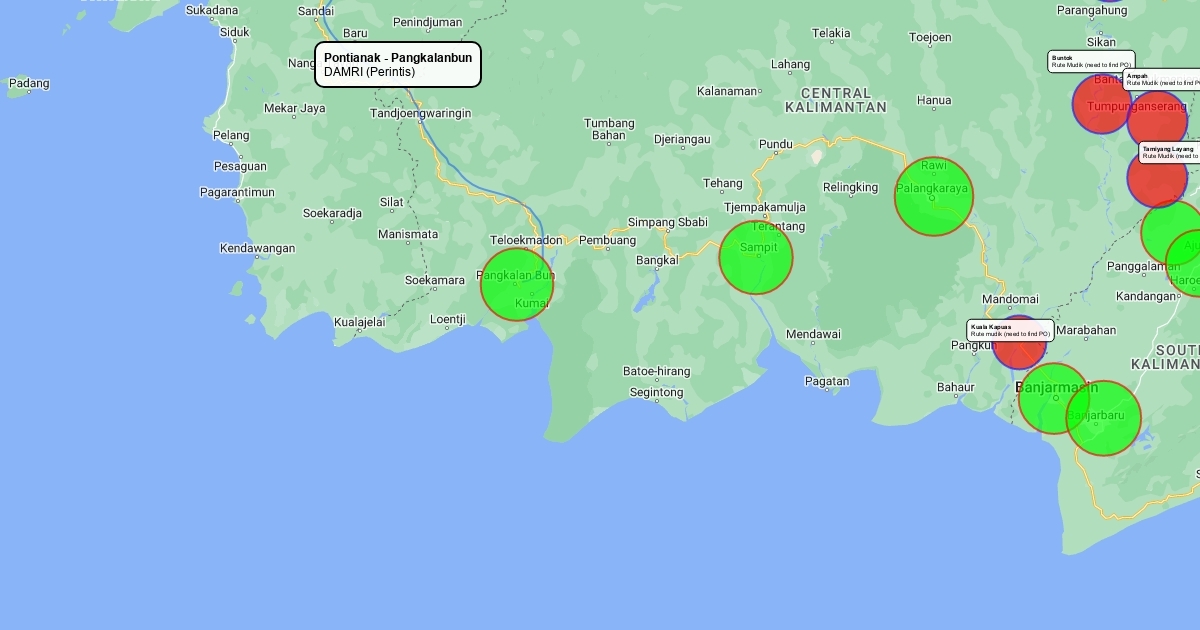Click the Pagatan town label
Viewport: 1200px width, 630px height.
click(827, 381)
